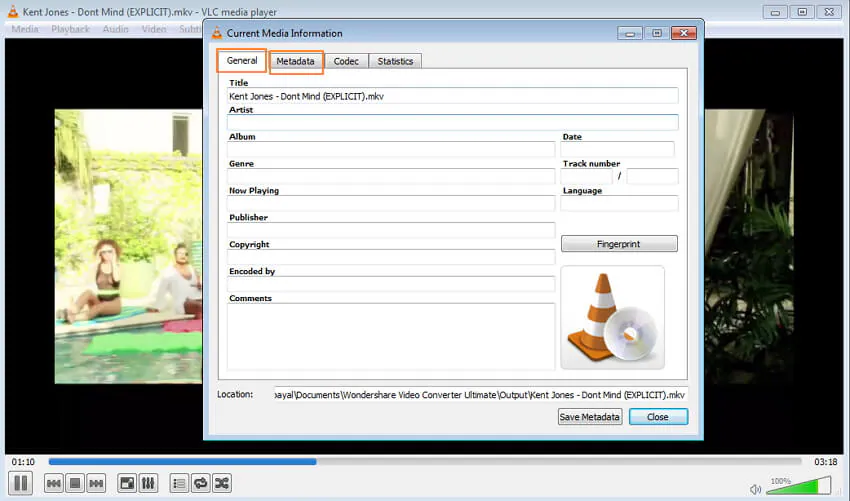Screen dimensions: 850x501
Task: Show the playlist icon
Action: point(179,483)
